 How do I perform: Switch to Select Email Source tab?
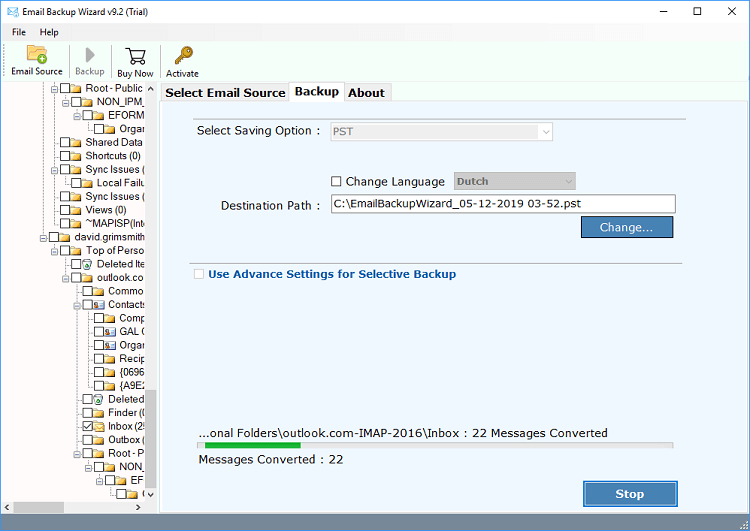tap(225, 93)
